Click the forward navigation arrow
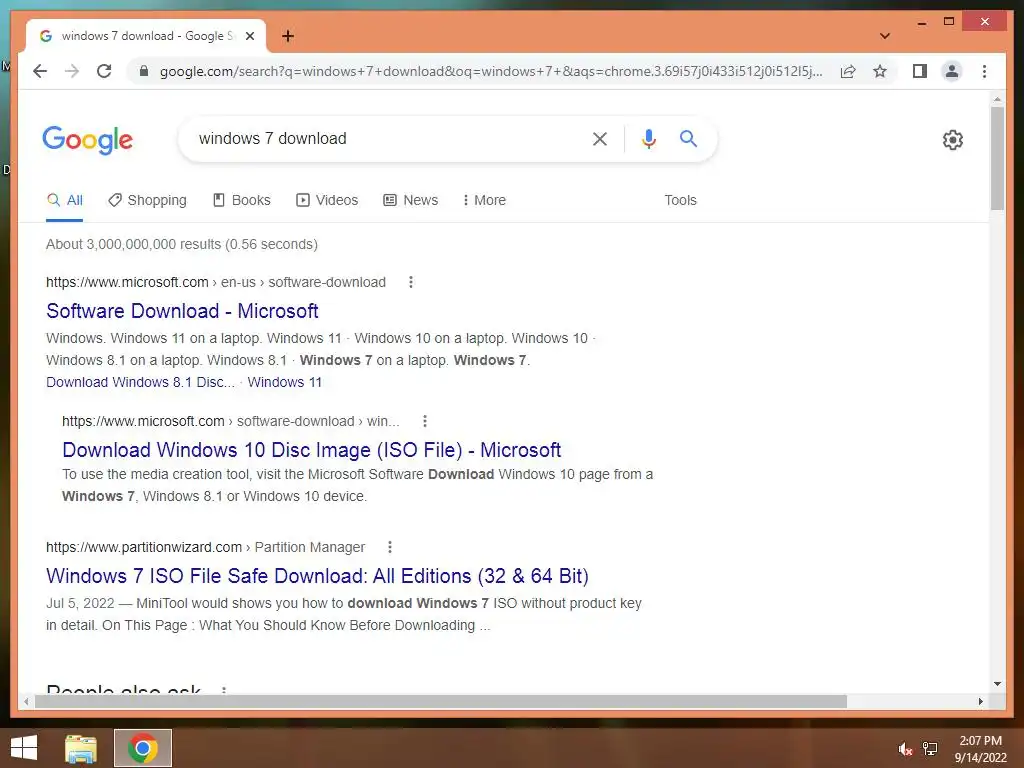The height and width of the screenshot is (768, 1024). tap(72, 71)
